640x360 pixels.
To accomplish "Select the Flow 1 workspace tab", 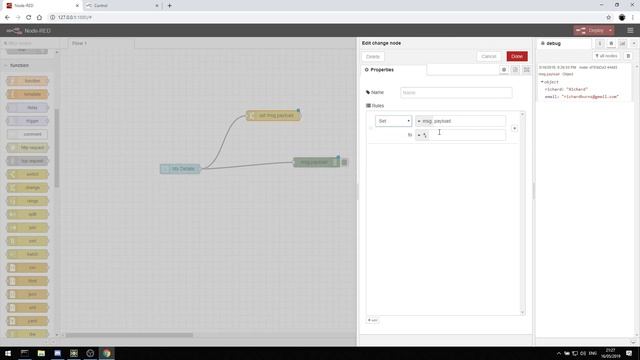I will click(100, 43).
